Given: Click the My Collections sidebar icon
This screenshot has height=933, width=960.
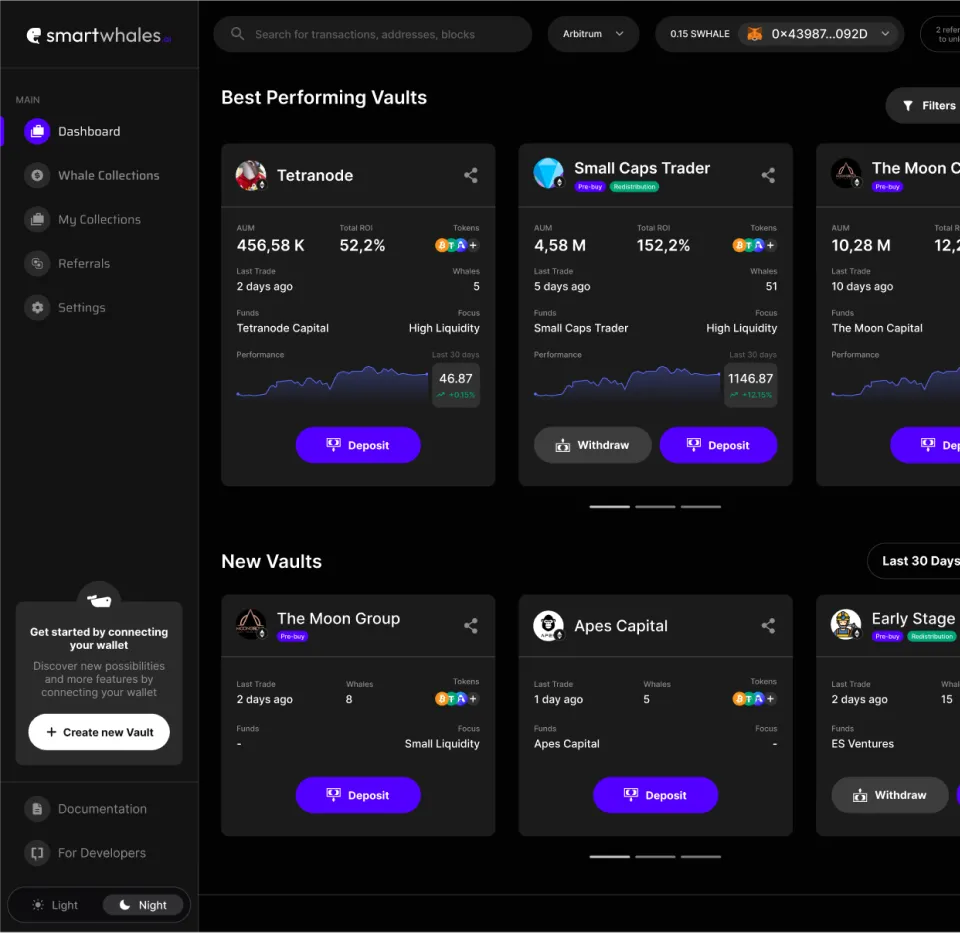Looking at the screenshot, I should pos(37,220).
